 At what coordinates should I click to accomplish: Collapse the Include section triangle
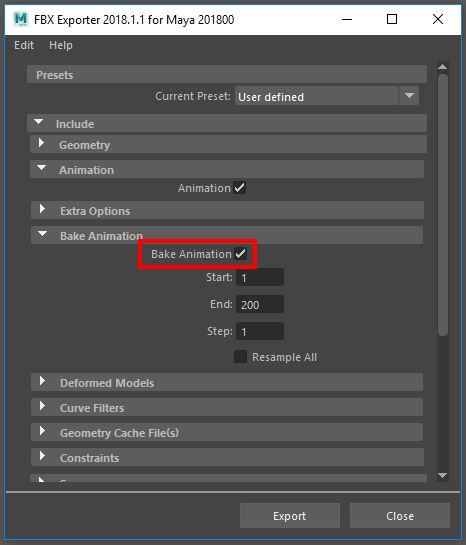click(39, 122)
